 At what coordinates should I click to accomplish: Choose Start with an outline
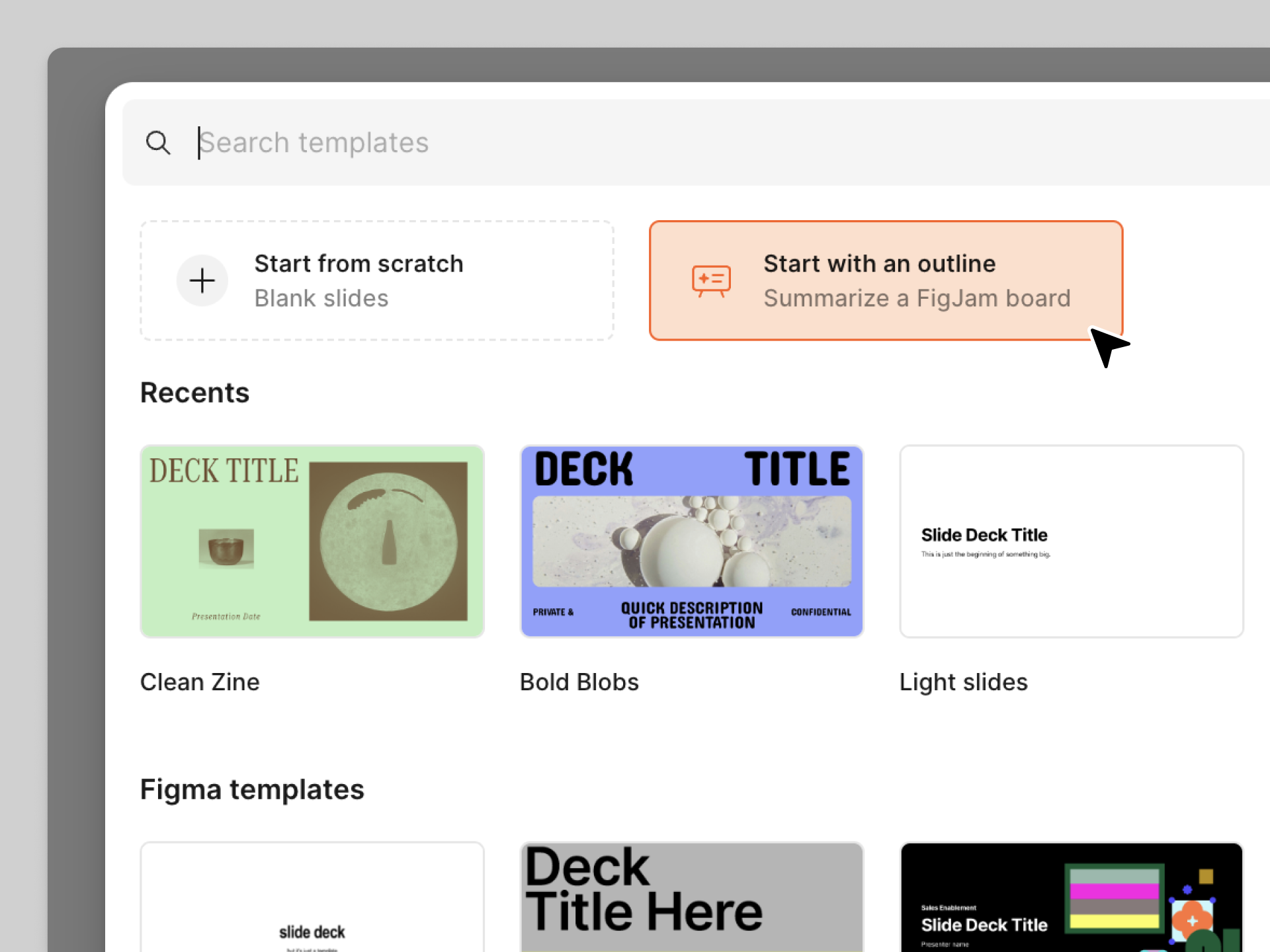tap(886, 280)
